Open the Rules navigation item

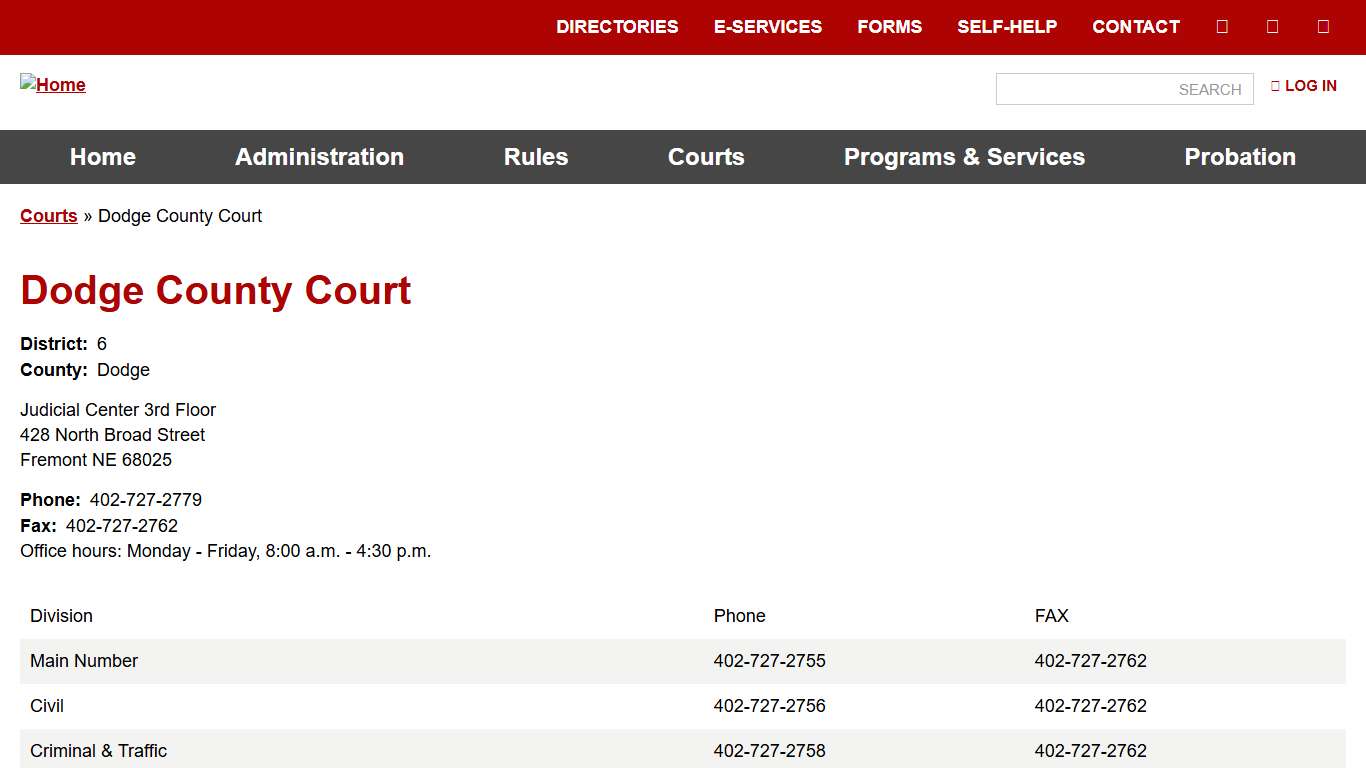(x=536, y=157)
